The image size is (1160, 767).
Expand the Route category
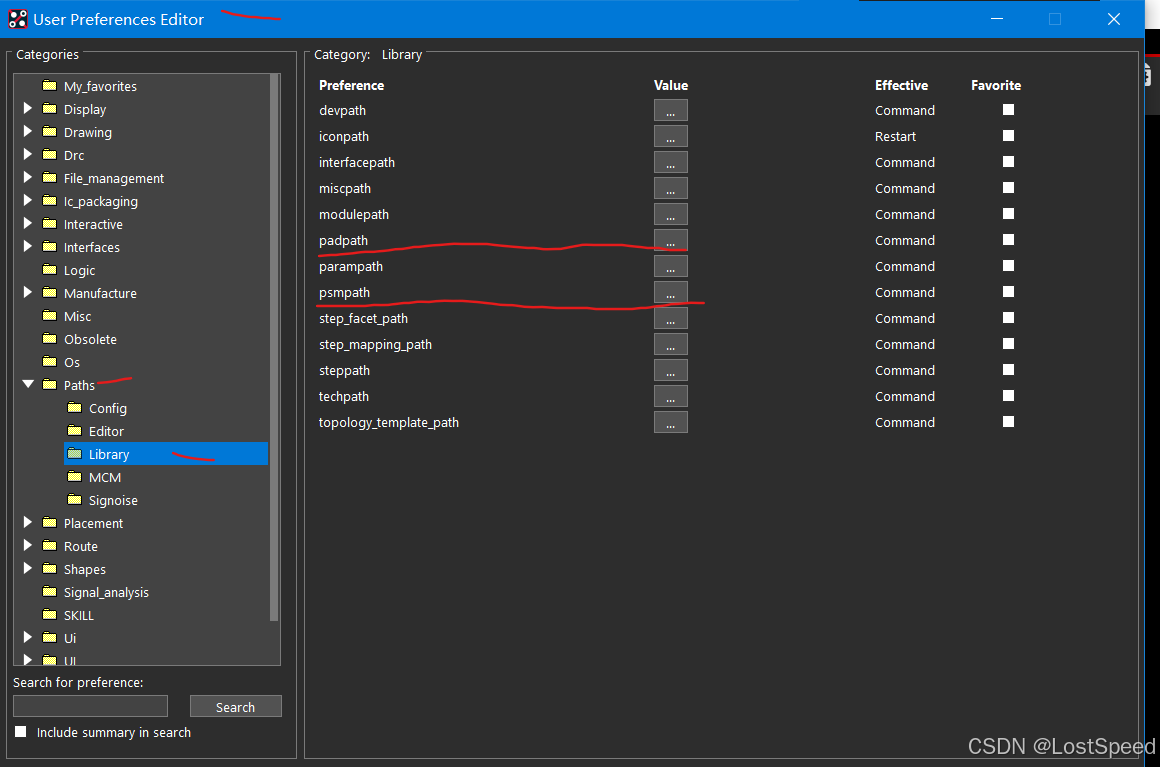27,546
